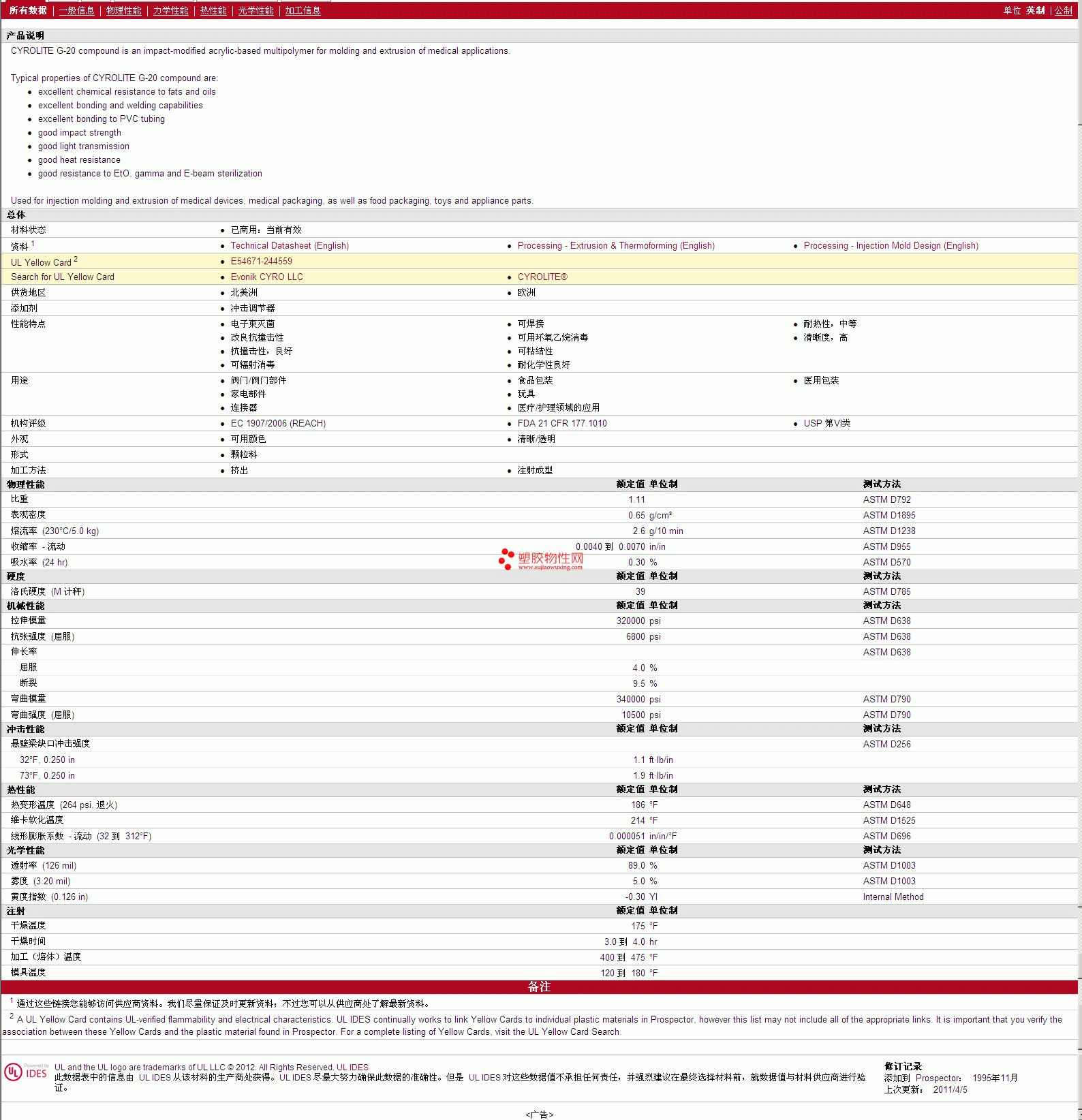This screenshot has width=1082, height=1120.
Task: Click the ASTM D792 test method
Action: pos(886,499)
